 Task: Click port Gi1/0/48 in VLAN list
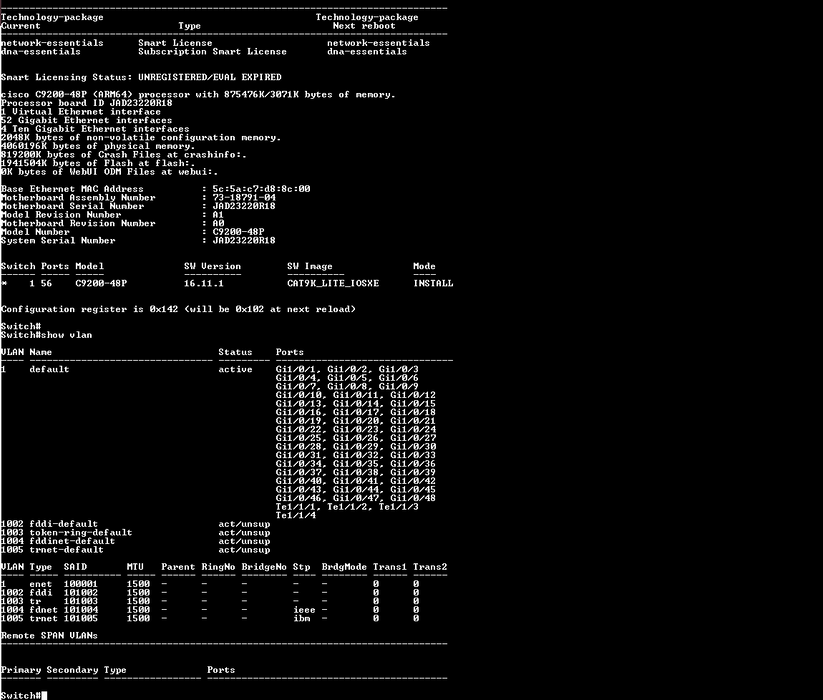tap(413, 498)
